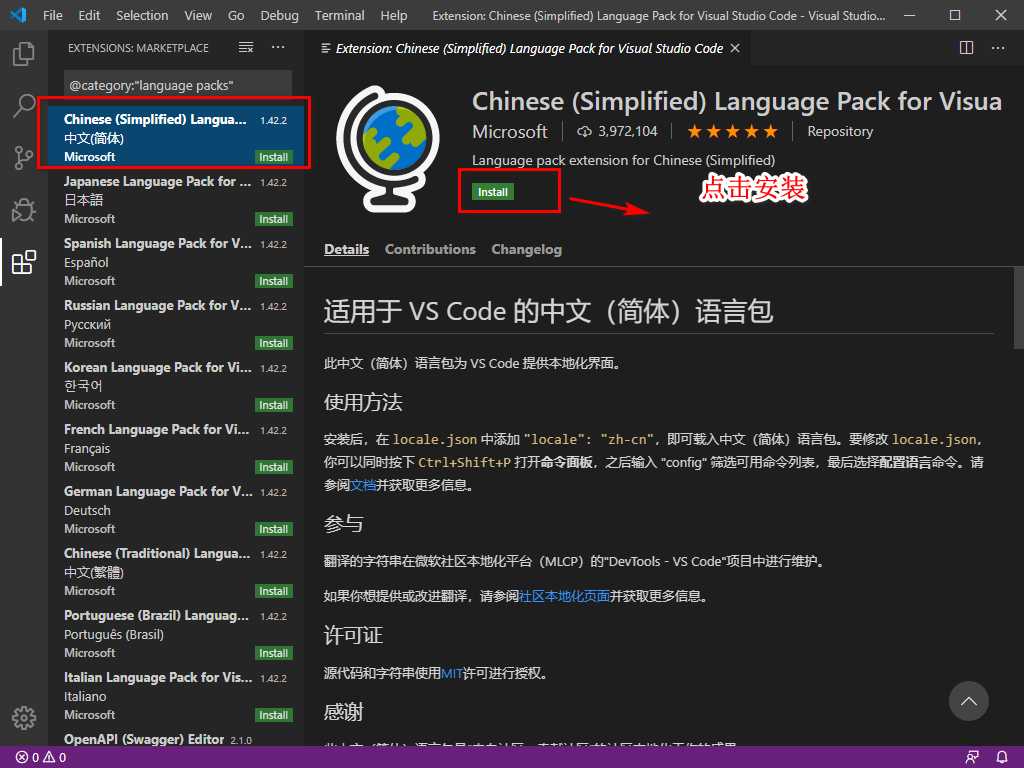Install the Russian Language Pack
This screenshot has height=768, width=1024.
tap(273, 344)
